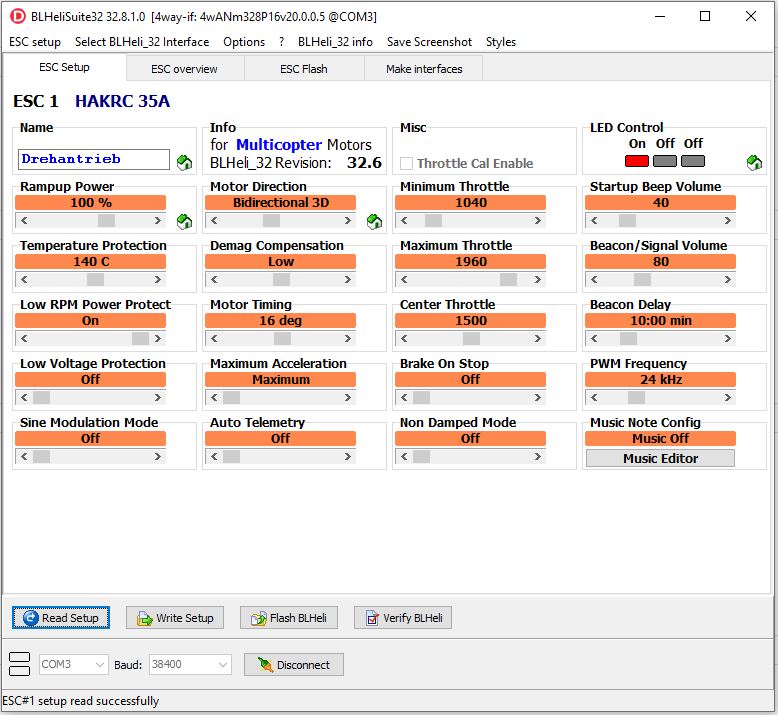The image size is (778, 715).
Task: Click Maximum Acceleration slider right arrow
Action: coord(348,397)
